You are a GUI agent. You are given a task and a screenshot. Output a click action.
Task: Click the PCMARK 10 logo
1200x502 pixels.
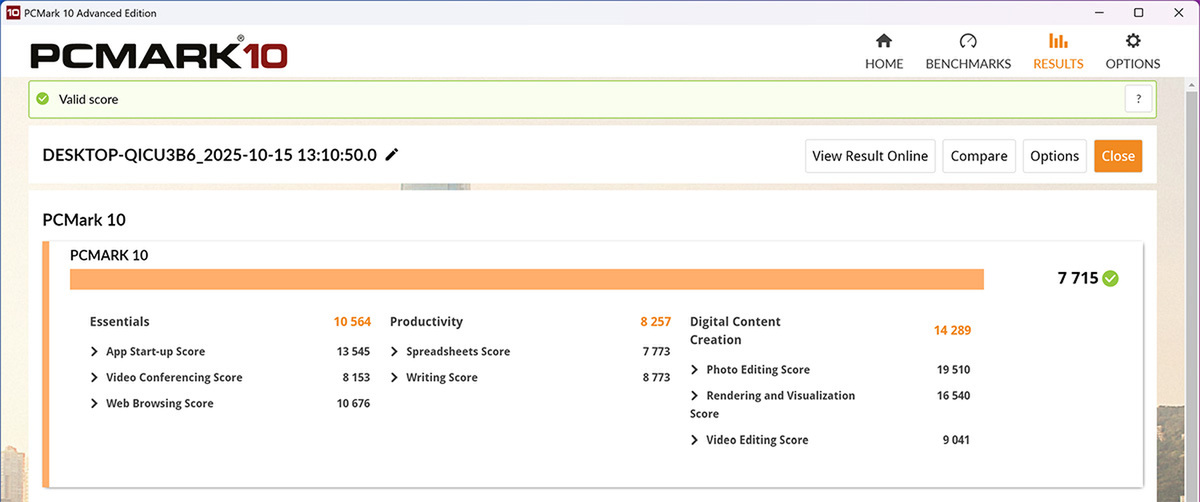(159, 55)
